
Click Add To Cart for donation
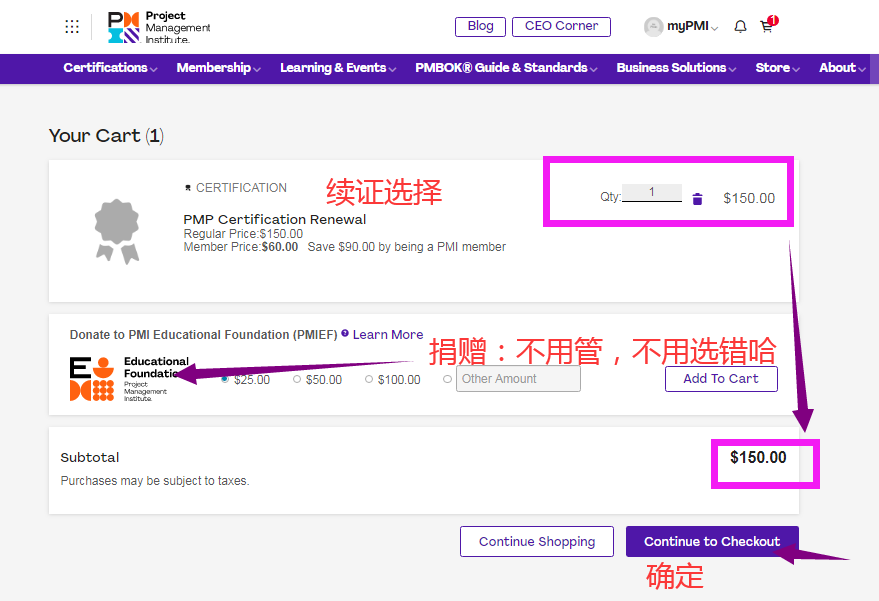coord(721,379)
